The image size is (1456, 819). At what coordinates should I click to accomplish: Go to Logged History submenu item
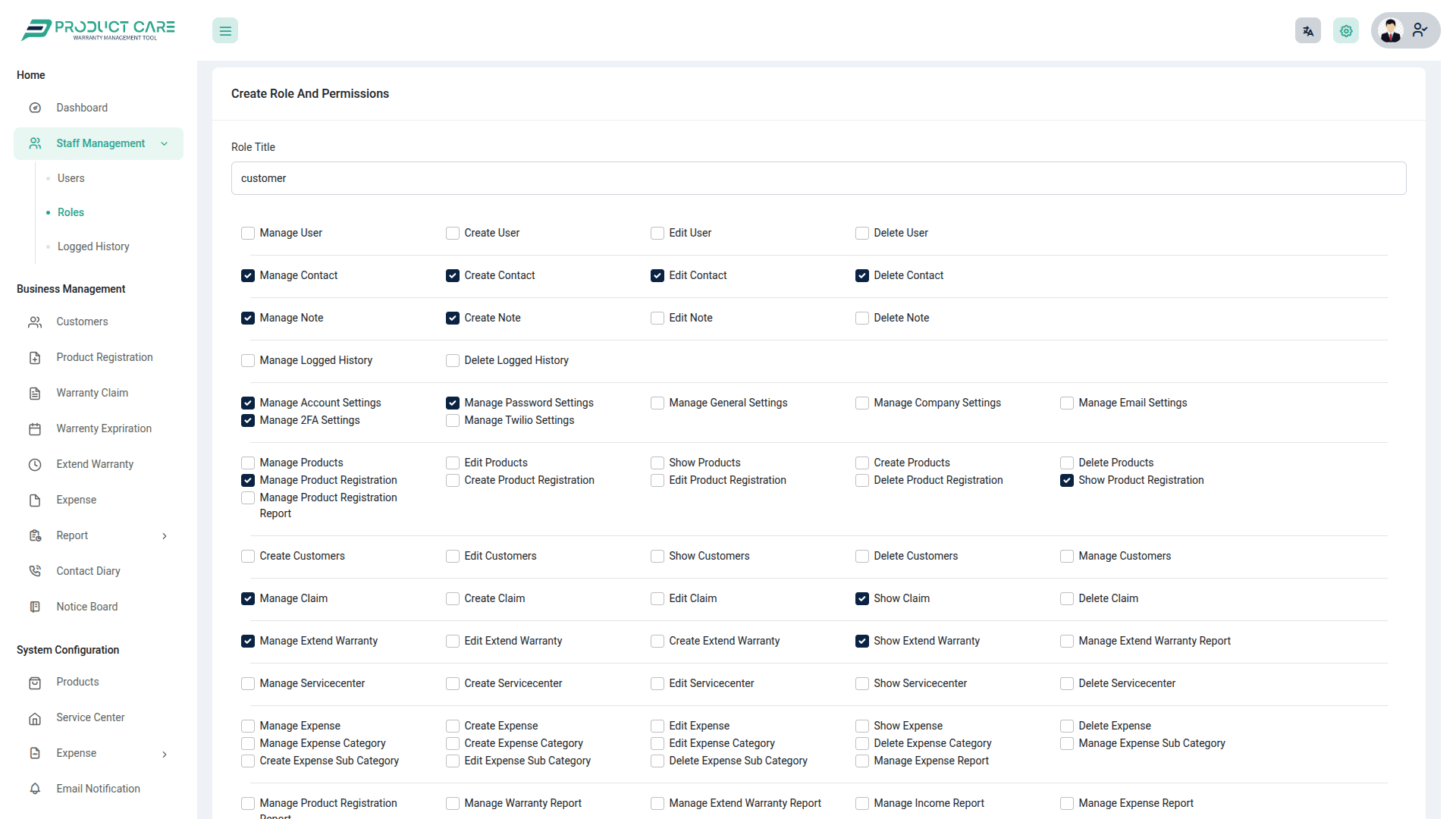tap(93, 246)
